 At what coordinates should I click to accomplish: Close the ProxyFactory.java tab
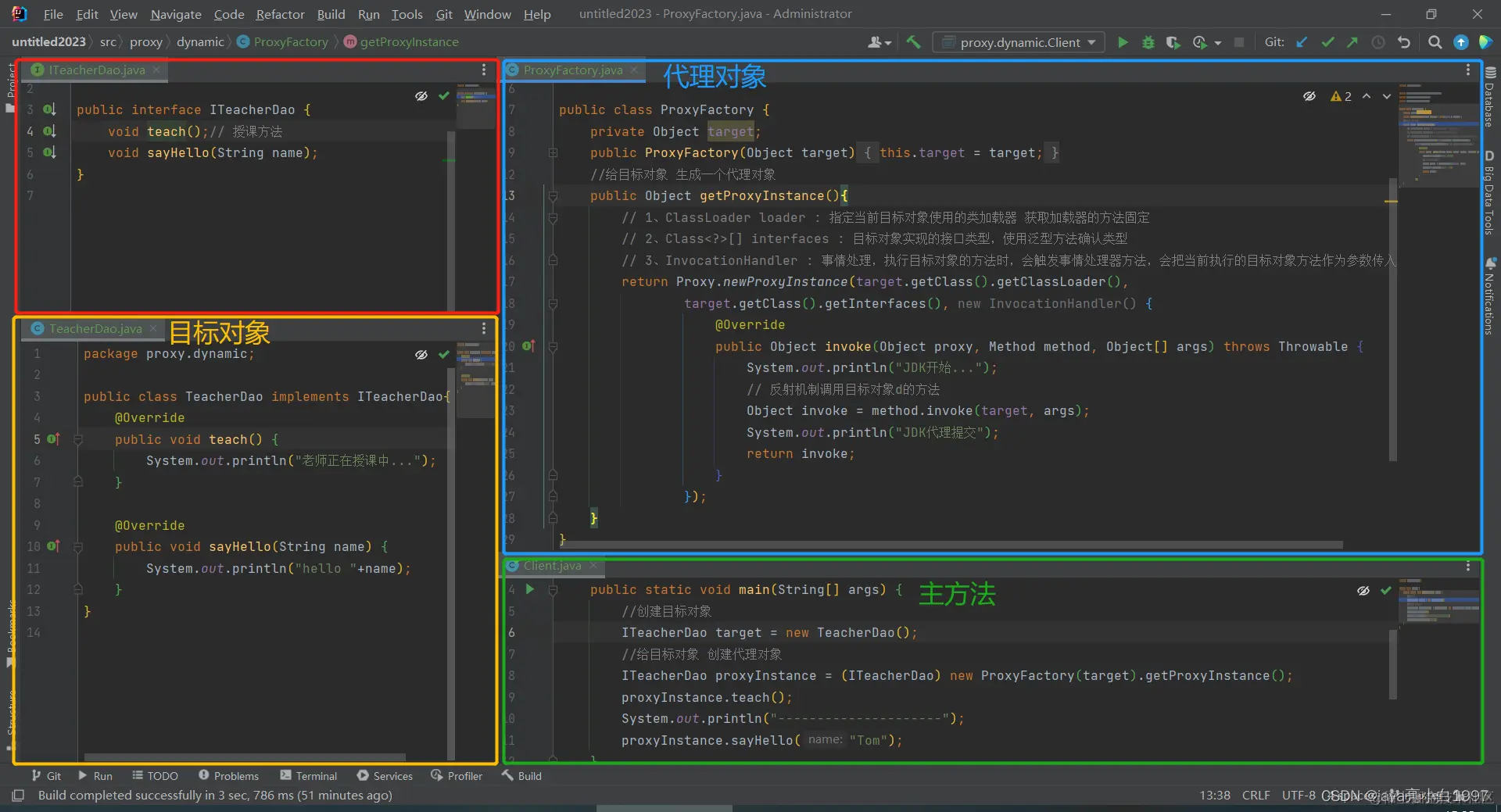634,70
